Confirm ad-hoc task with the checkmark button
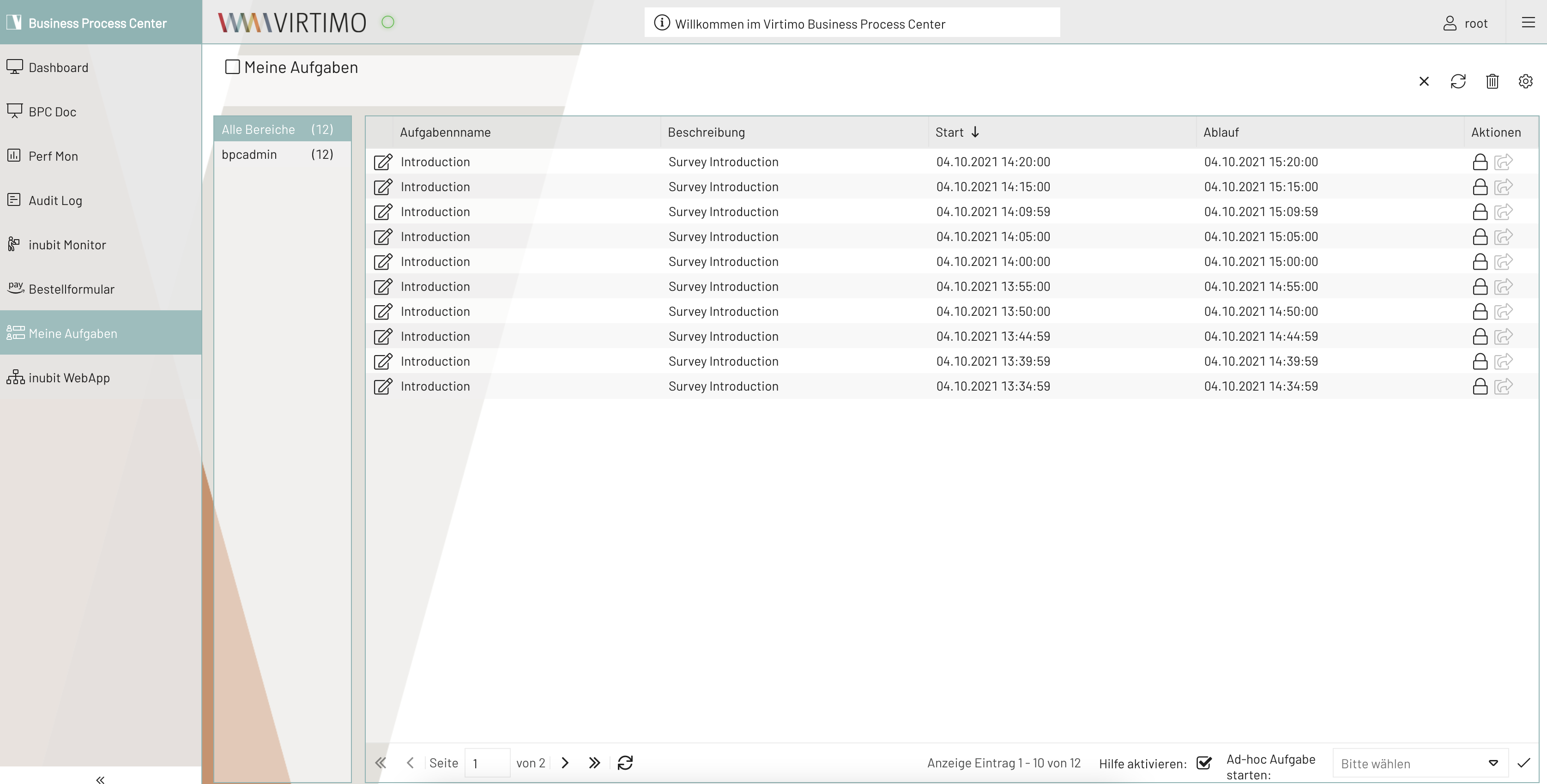 point(1524,763)
